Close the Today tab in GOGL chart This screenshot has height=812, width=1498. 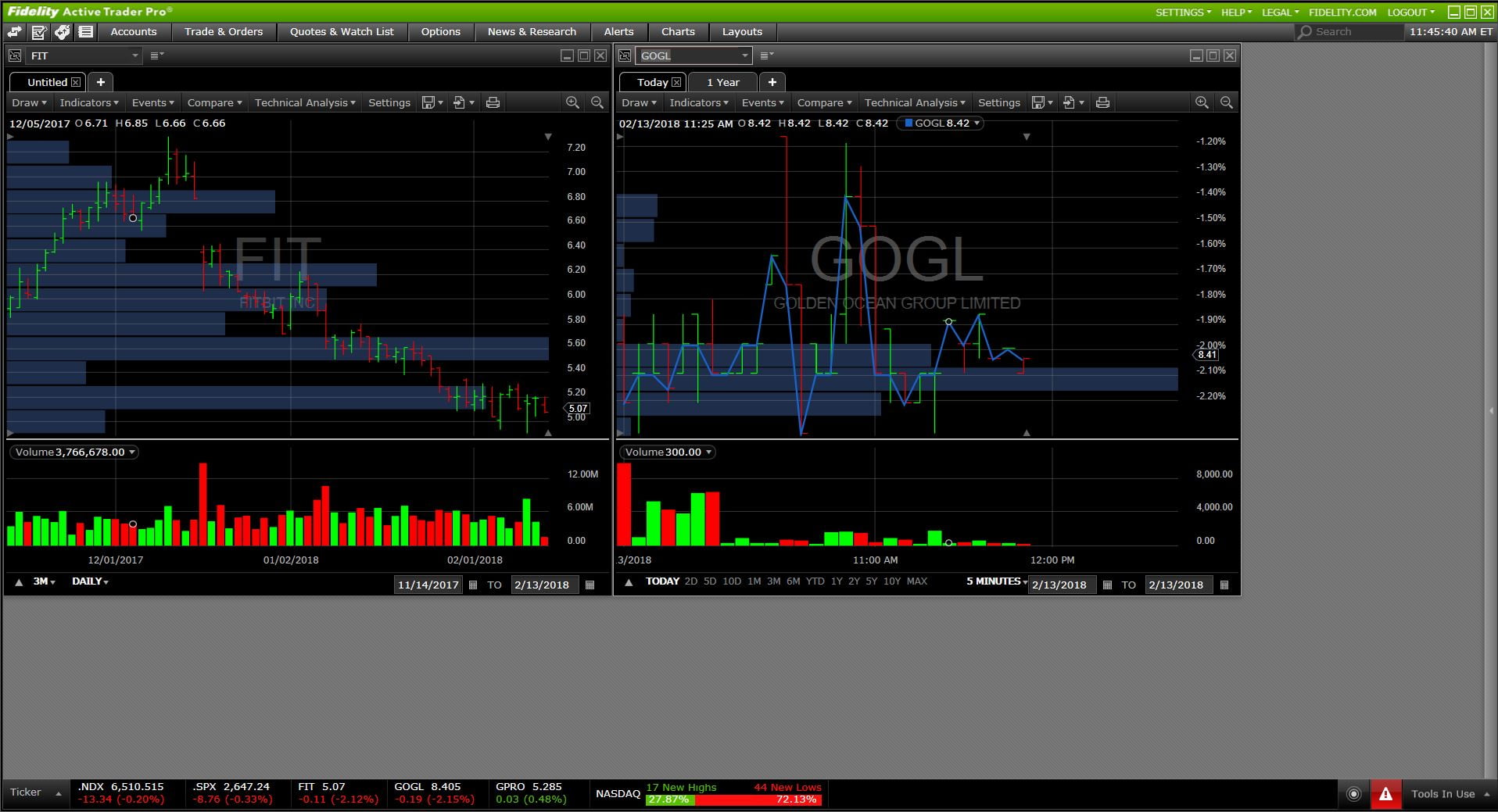[x=676, y=82]
